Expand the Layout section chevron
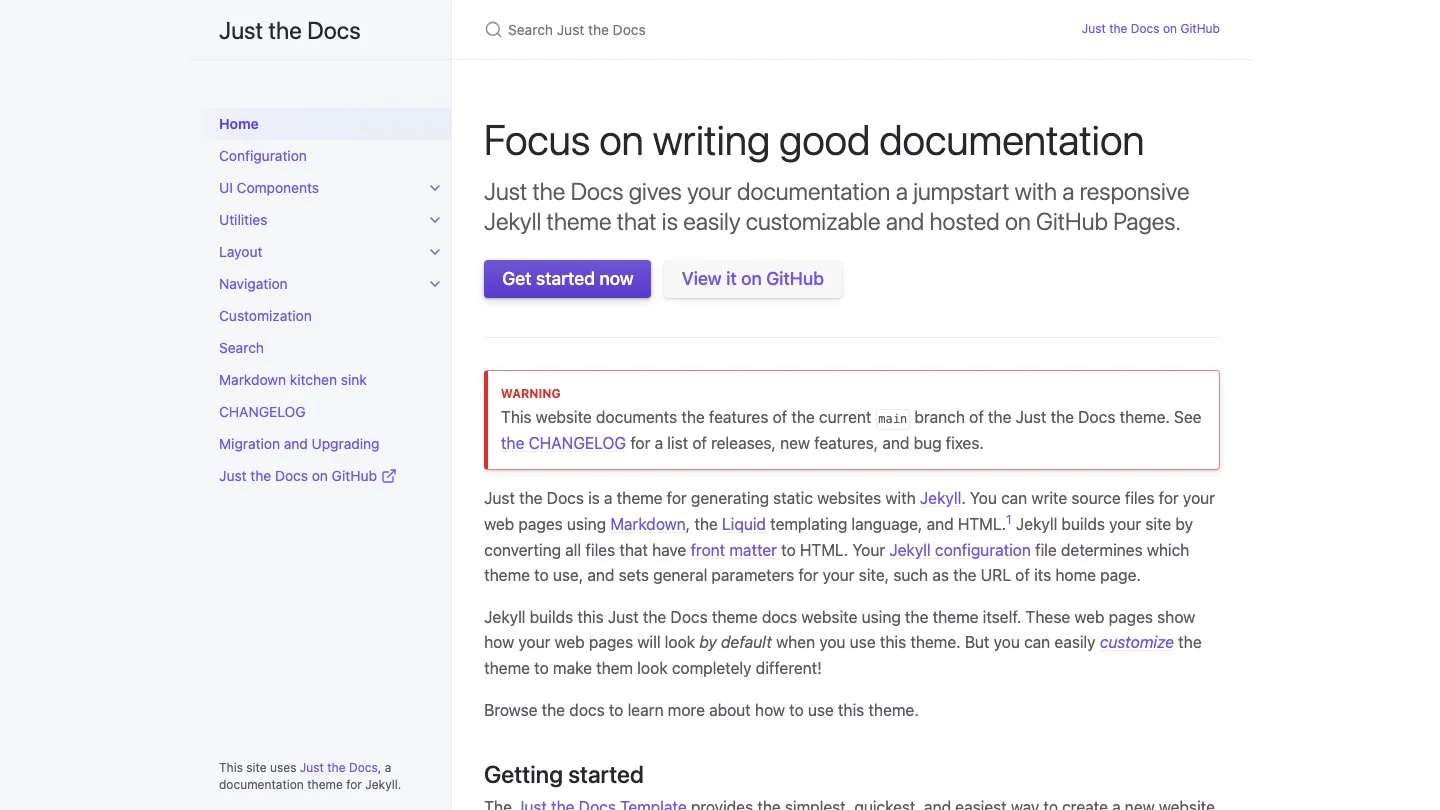1440x810 pixels. (435, 252)
